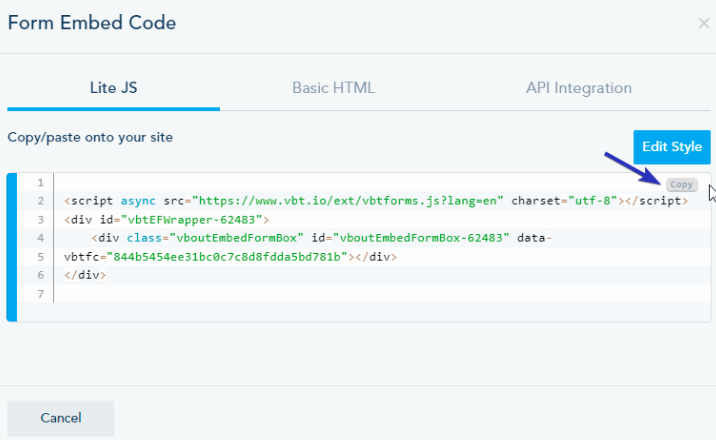Select the API Integration tab
Image resolution: width=716 pixels, height=440 pixels.
pos(578,88)
